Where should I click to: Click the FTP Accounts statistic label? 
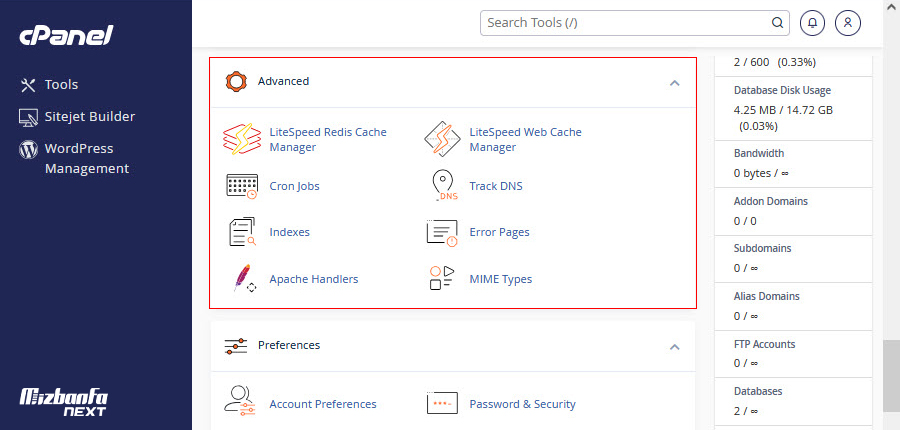pyautogui.click(x=764, y=344)
